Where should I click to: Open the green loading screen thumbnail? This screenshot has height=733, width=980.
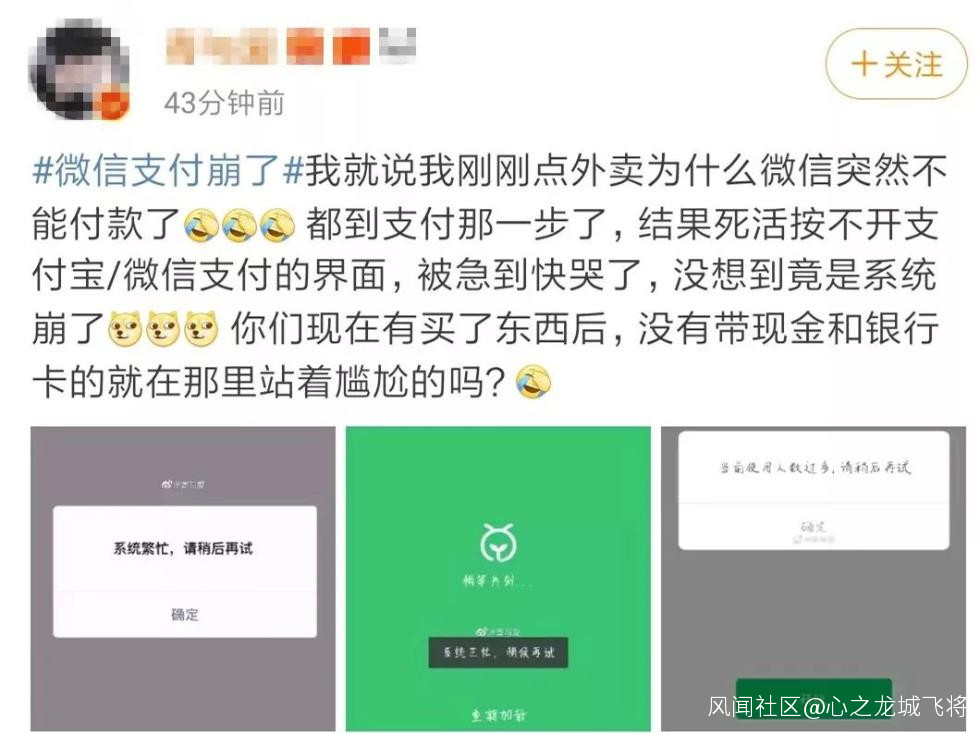pyautogui.click(x=498, y=579)
